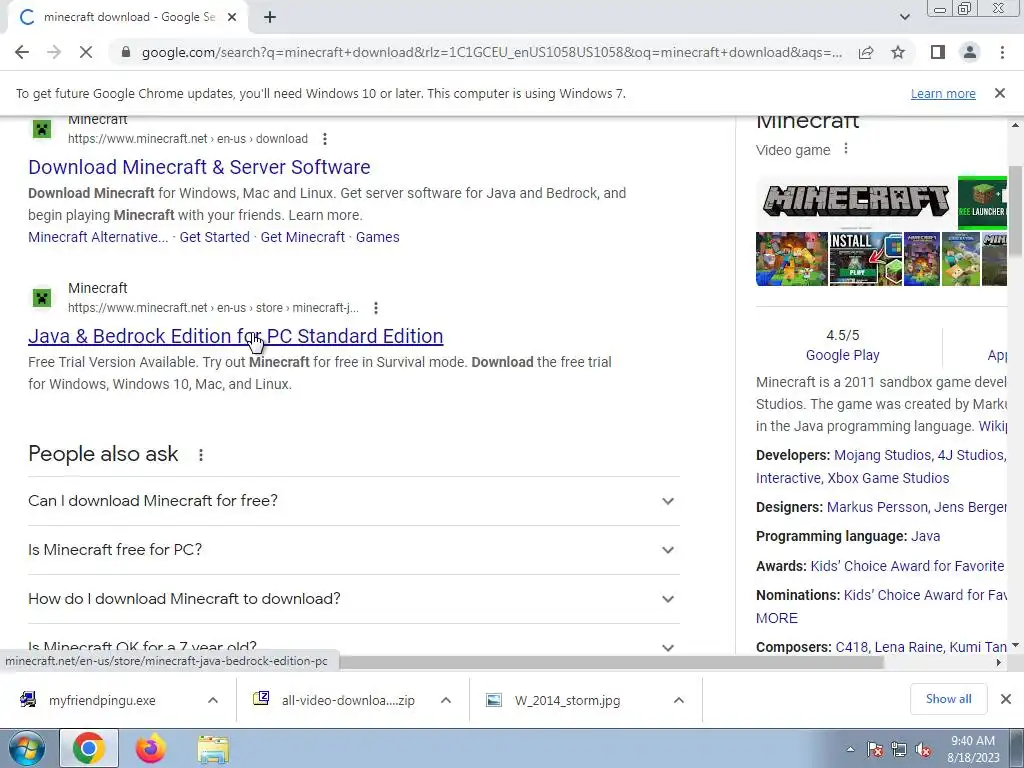The height and width of the screenshot is (768, 1024).
Task: Bookmark this tab with star icon
Action: 898,52
